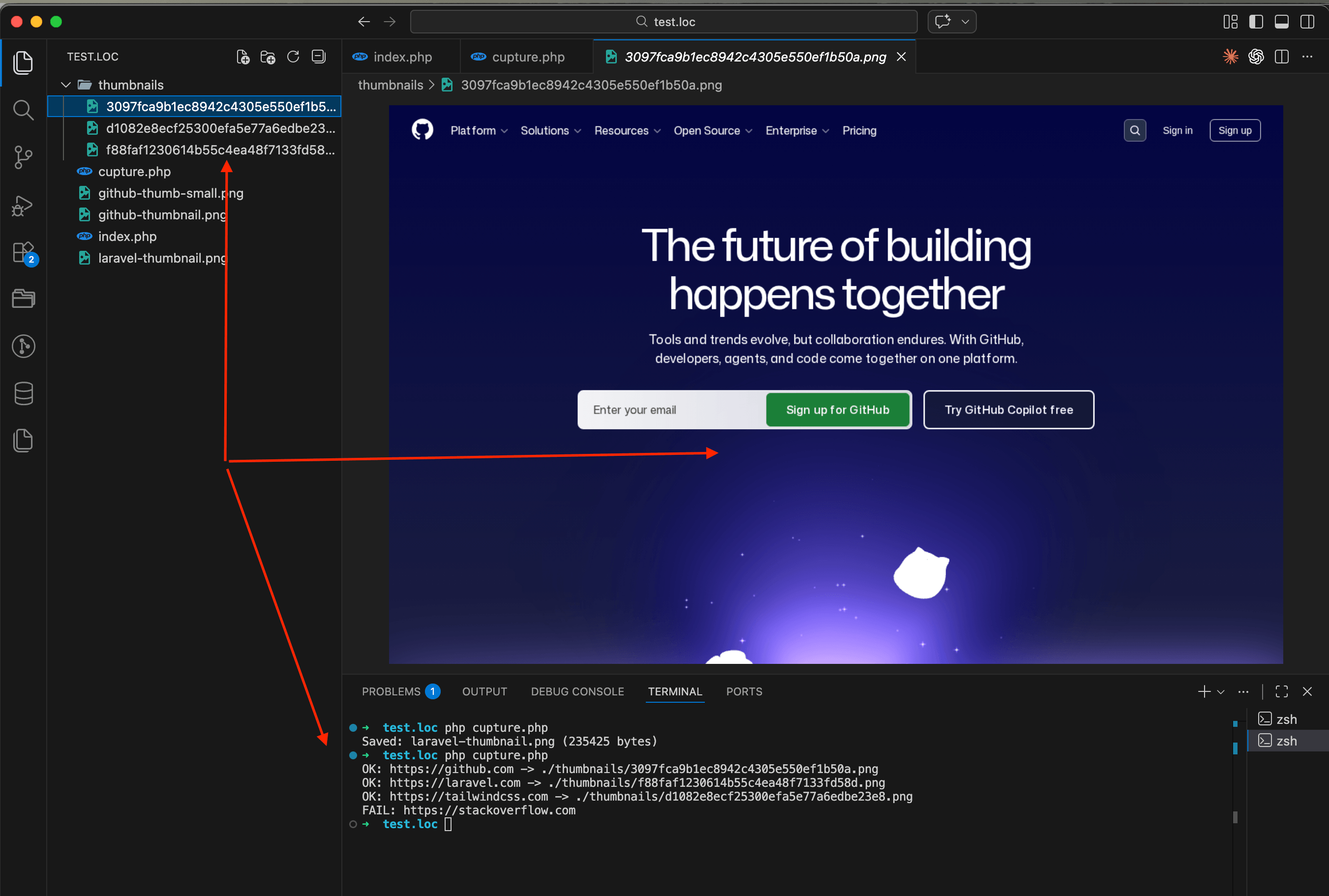Open the Extensions view with badge 2
The height and width of the screenshot is (896, 1329).
(x=24, y=252)
